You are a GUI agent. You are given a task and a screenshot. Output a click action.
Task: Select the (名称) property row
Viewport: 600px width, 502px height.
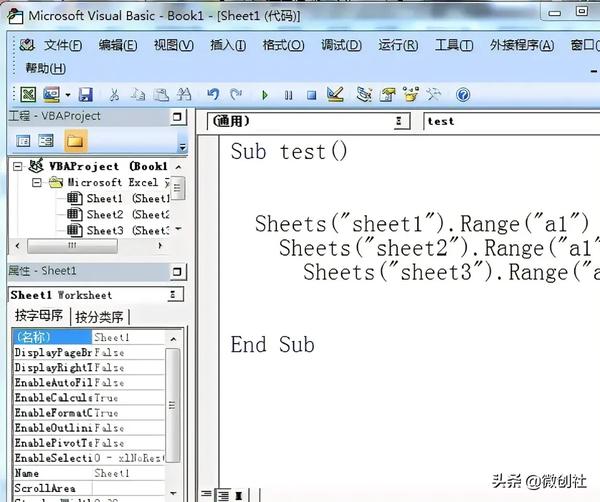(89, 337)
